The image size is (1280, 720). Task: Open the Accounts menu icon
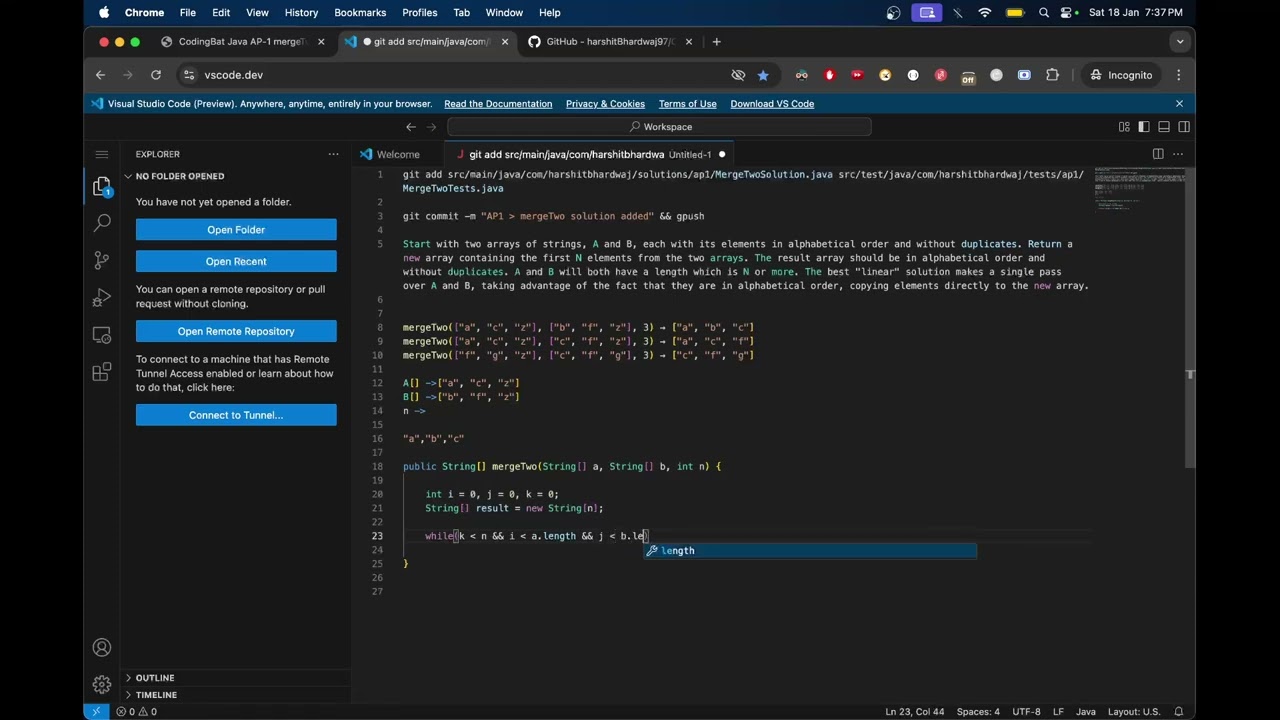(101, 648)
